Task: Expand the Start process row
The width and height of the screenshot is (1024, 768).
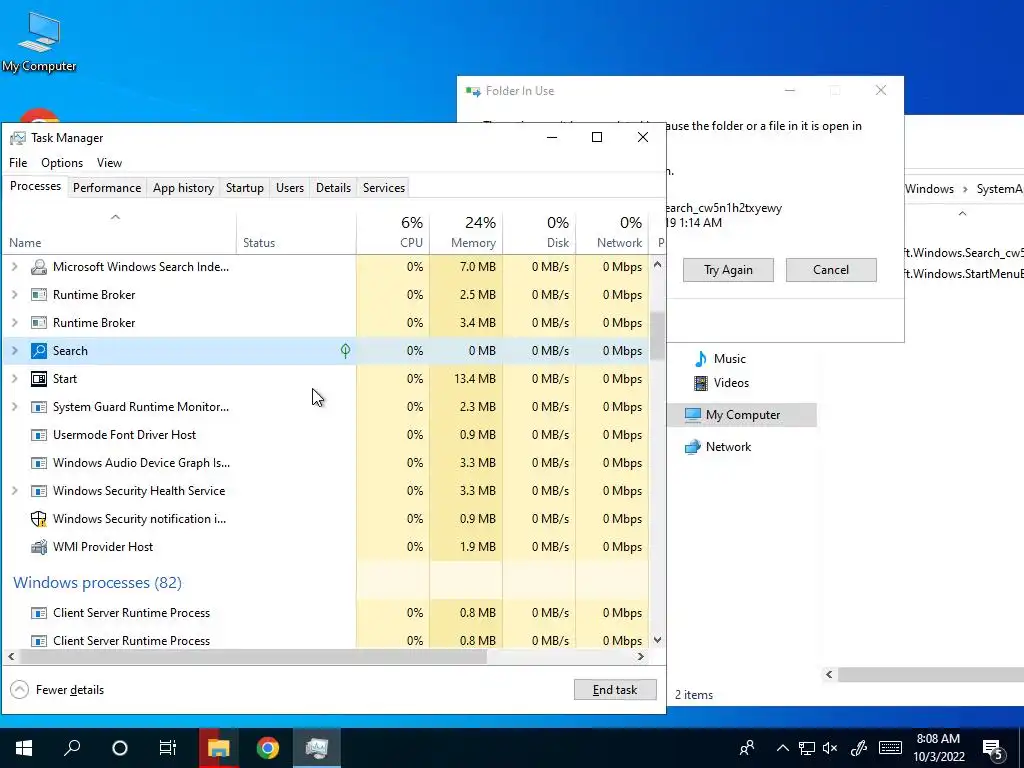Action: pyautogui.click(x=15, y=379)
